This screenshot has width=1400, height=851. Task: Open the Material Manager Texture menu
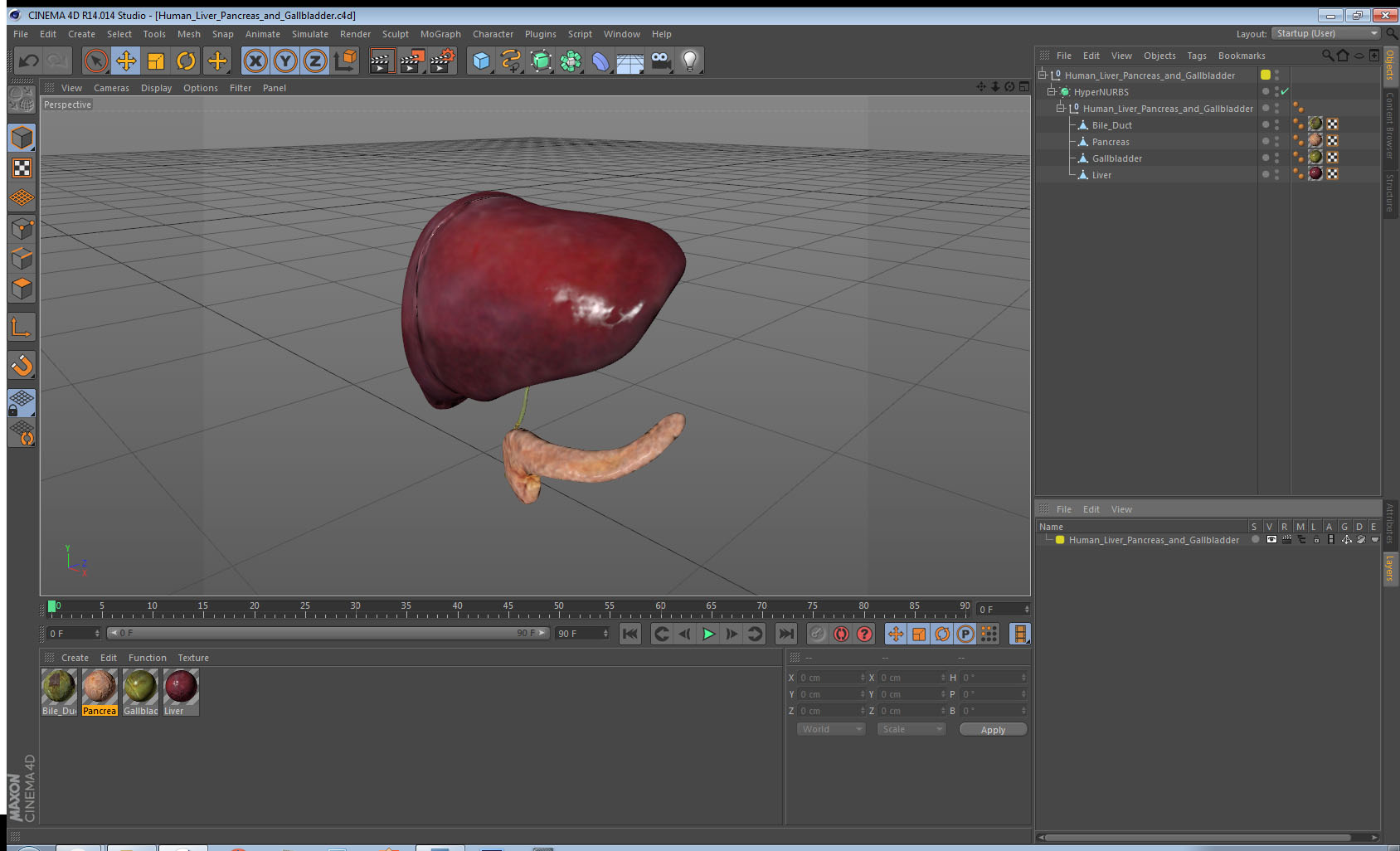[193, 658]
